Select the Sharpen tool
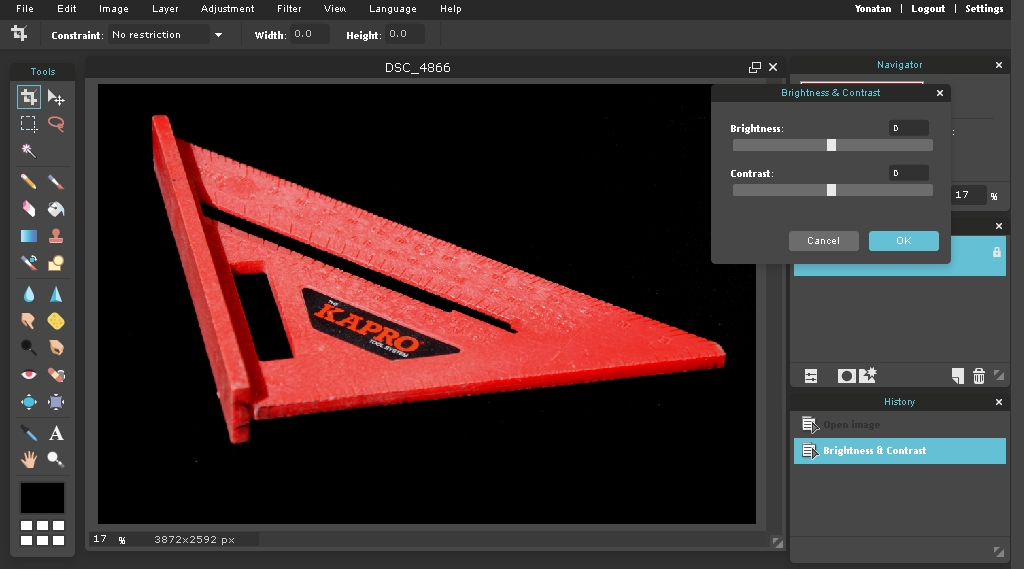This screenshot has width=1024, height=569. coord(56,295)
